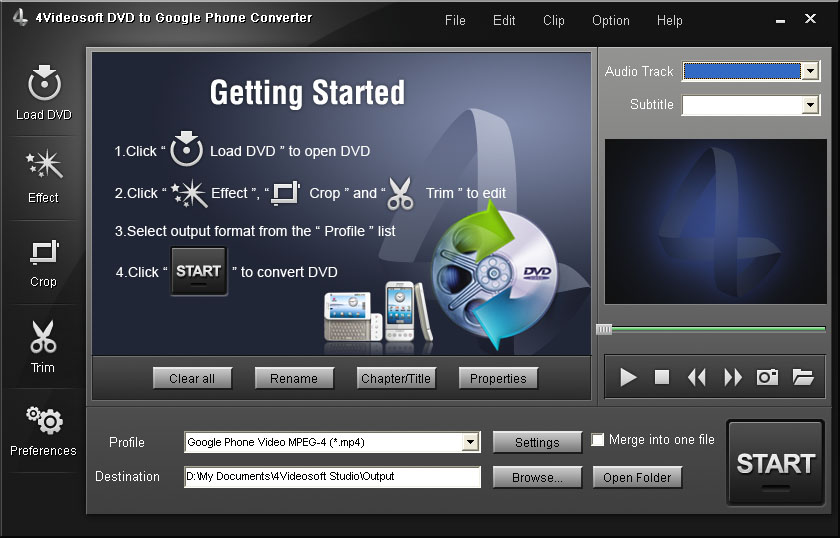
Task: Enable Merge into one file checkbox
Action: [x=597, y=439]
